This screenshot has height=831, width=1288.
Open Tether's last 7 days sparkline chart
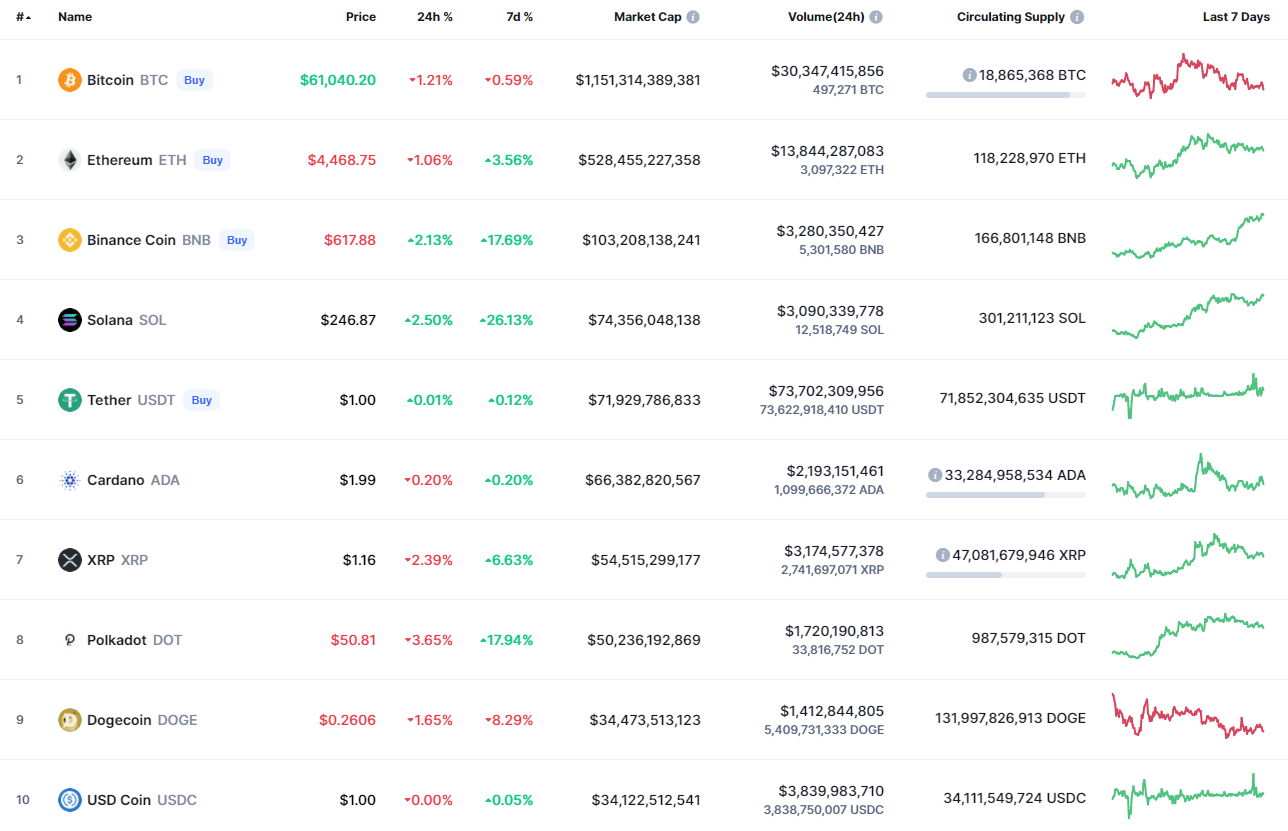coord(1188,396)
